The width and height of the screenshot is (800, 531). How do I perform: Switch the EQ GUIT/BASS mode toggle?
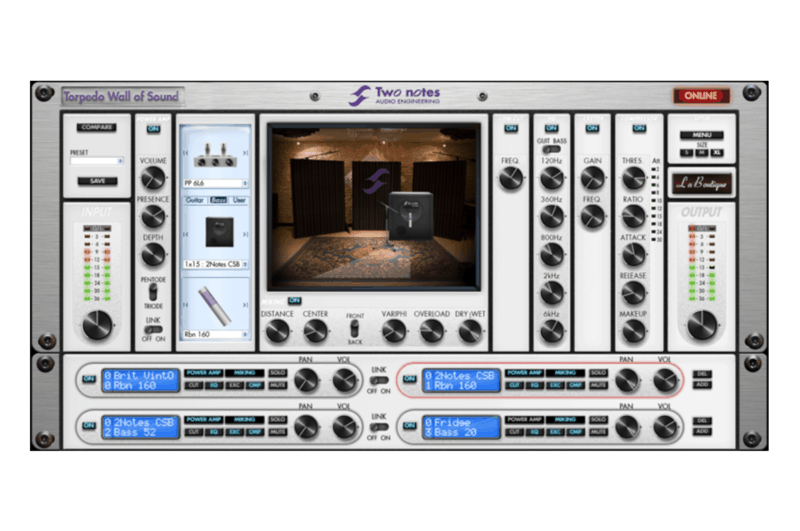click(552, 149)
